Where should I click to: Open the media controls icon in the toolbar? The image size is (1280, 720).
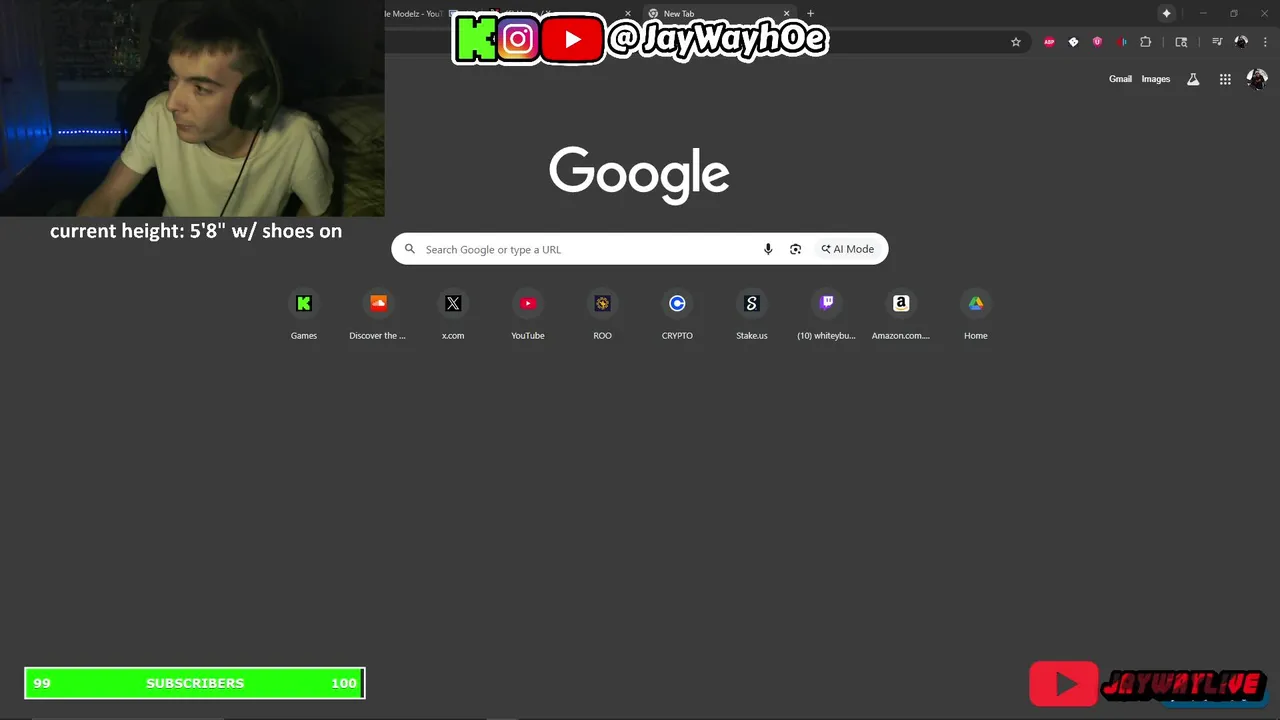click(1217, 42)
